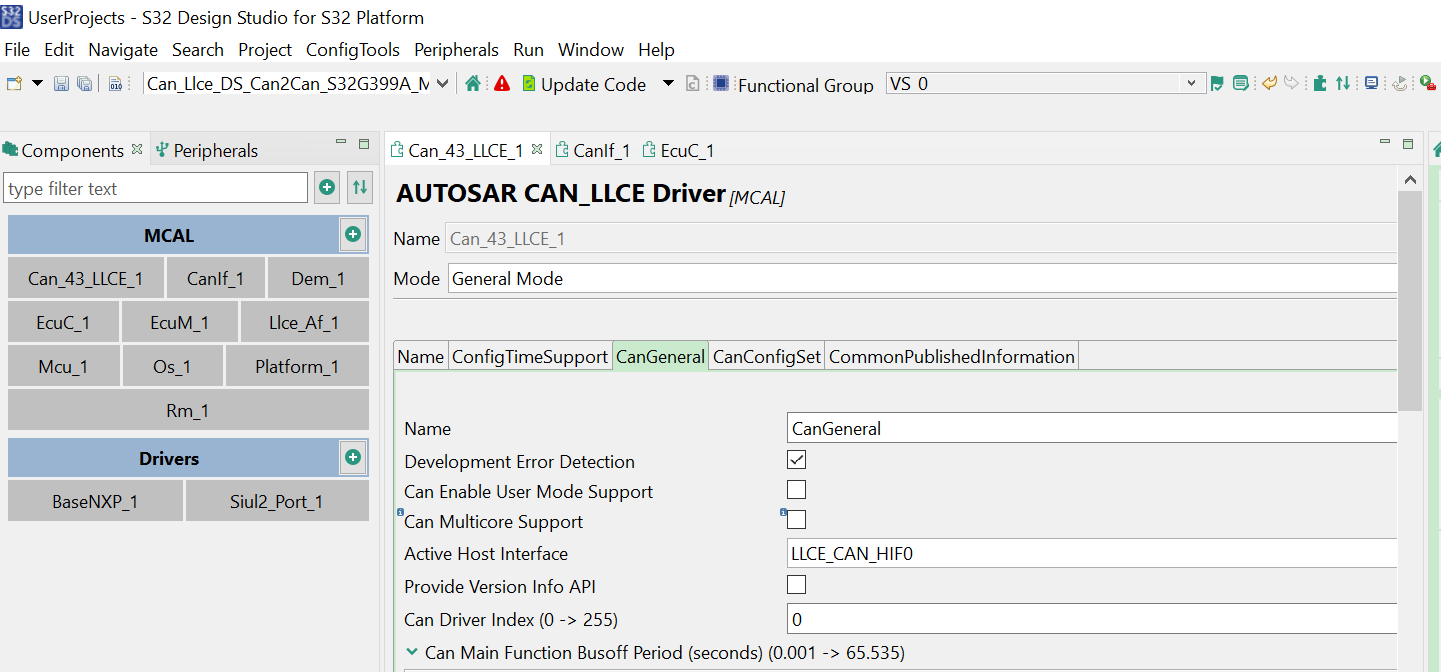Open the ConfigTools menu

pyautogui.click(x=352, y=49)
